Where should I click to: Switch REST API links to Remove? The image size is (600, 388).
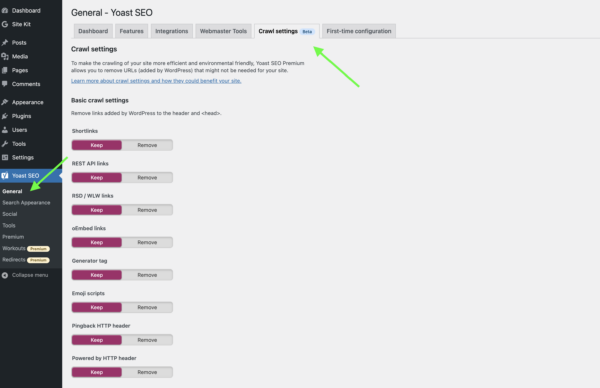[x=147, y=178]
